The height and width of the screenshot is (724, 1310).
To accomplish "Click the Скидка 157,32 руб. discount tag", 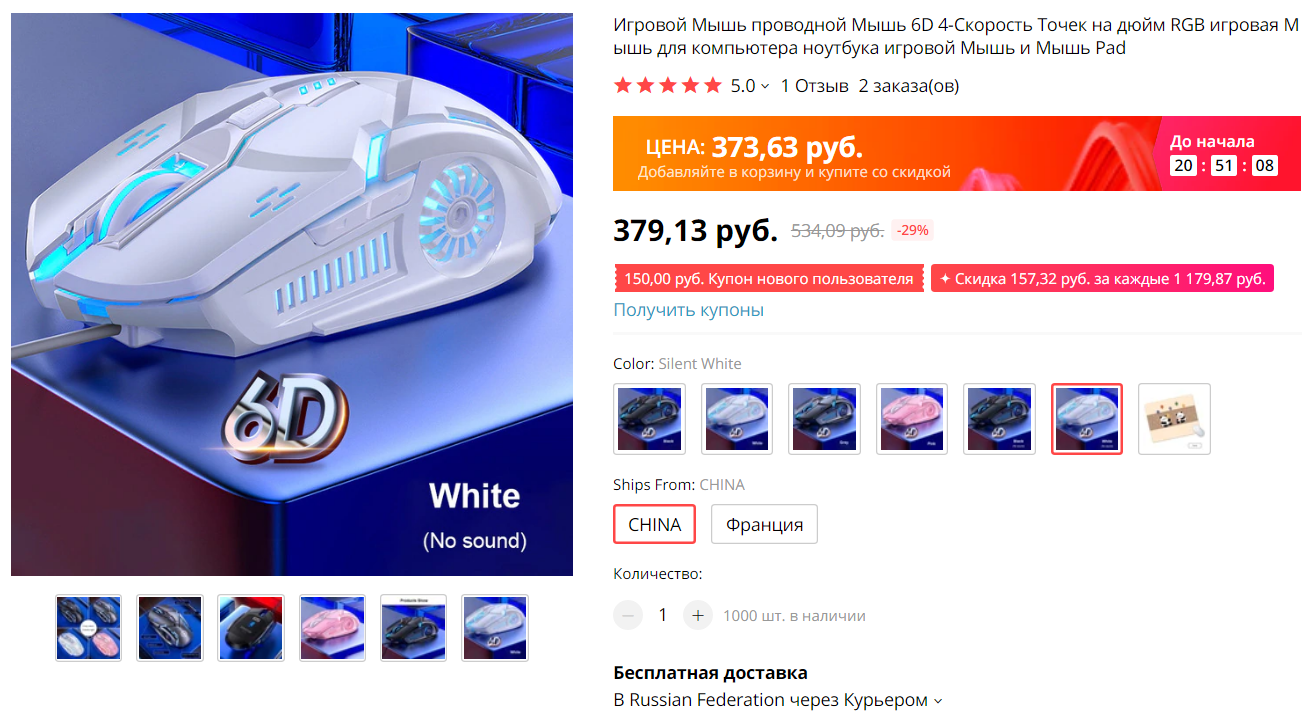I will click(x=1102, y=279).
